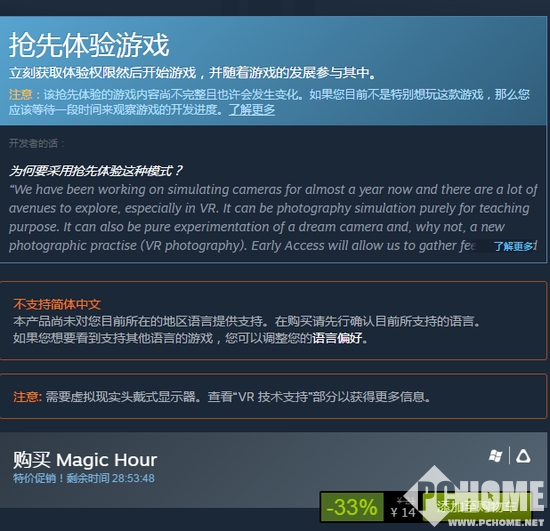The image size is (550, 531).
Task: Click the VR headset required notice
Action: point(222,397)
